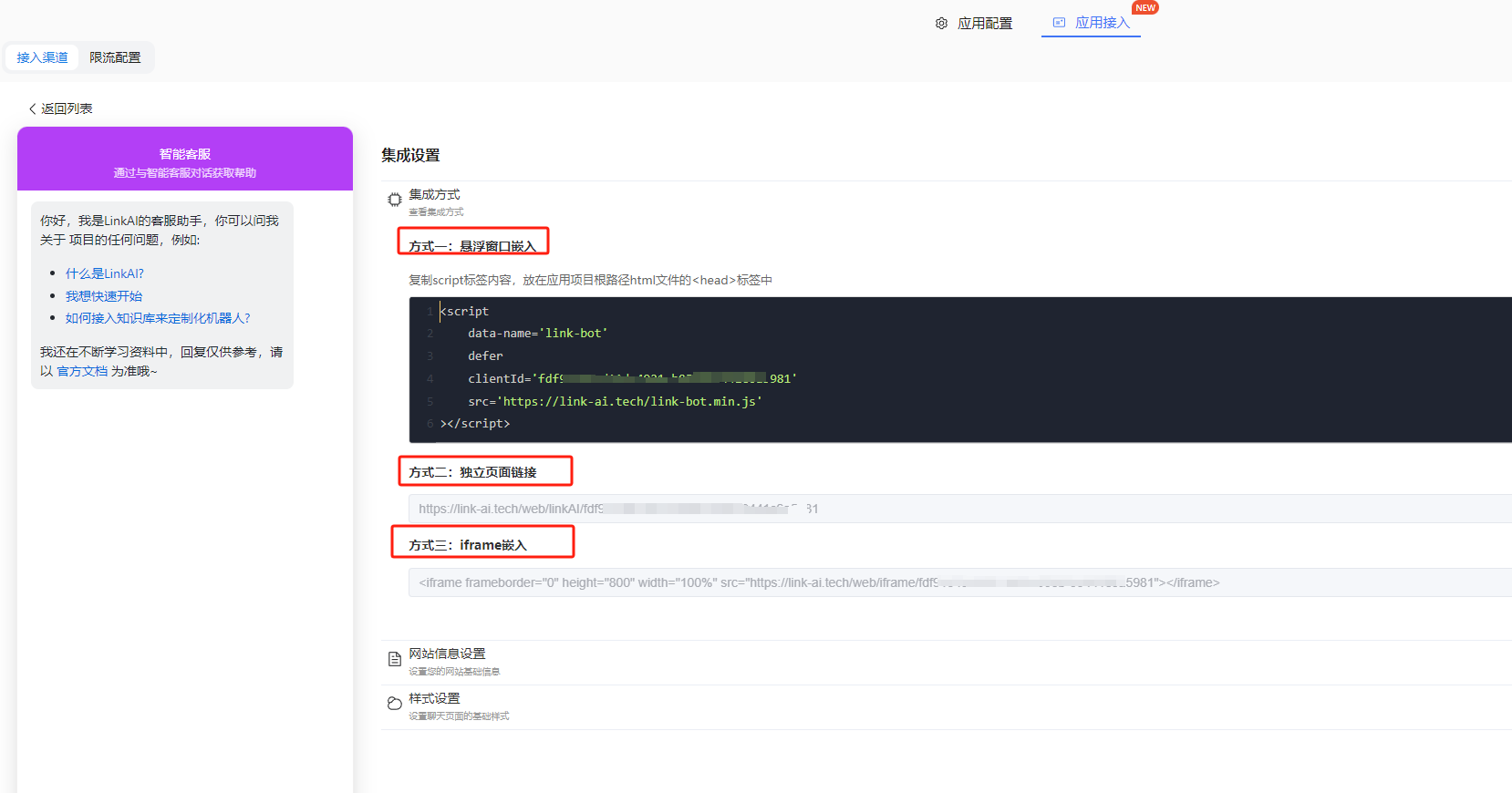Click the back chevron before 返回列表
This screenshot has height=793, width=1512.
point(33,108)
